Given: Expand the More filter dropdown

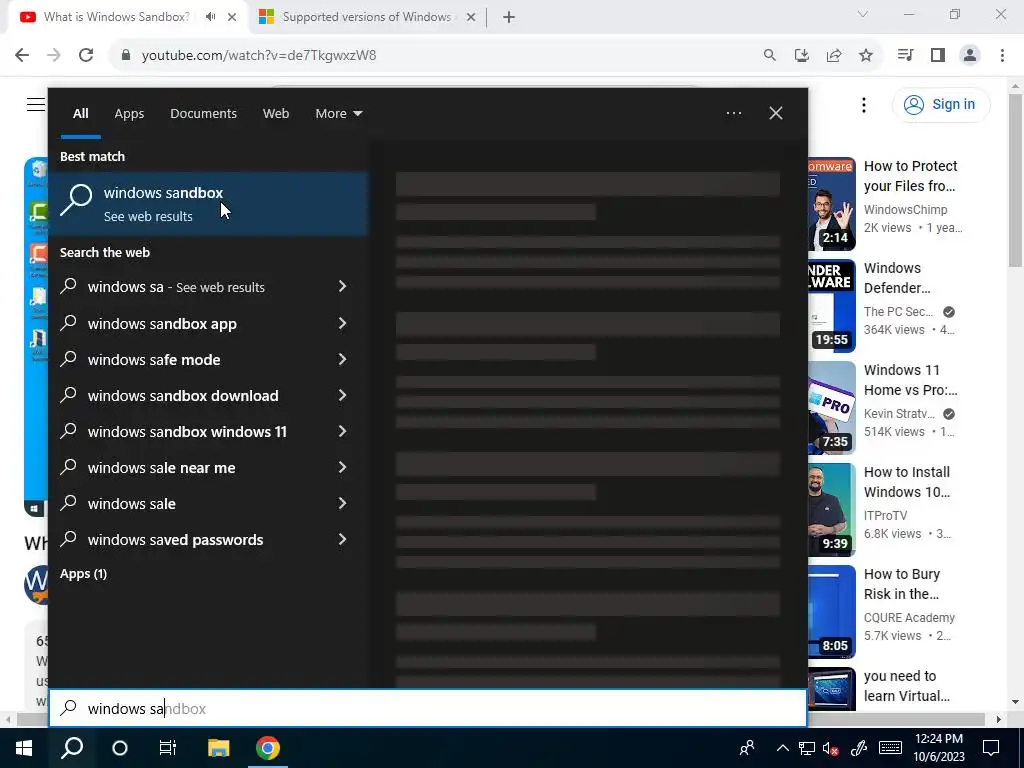Looking at the screenshot, I should point(338,114).
